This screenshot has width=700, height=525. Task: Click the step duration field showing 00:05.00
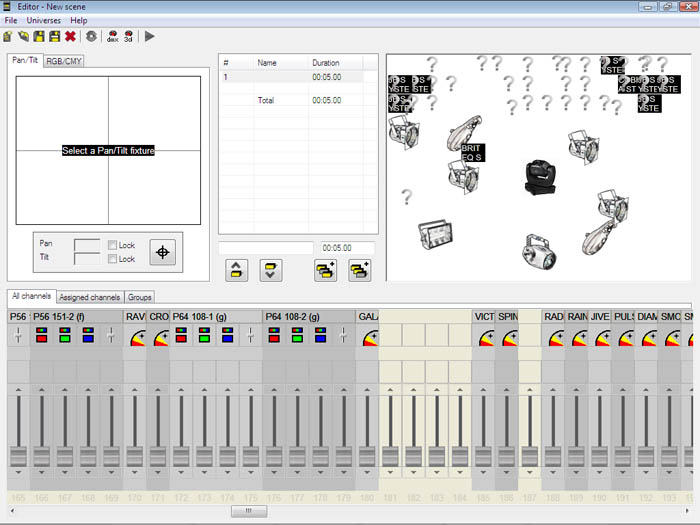[346, 248]
